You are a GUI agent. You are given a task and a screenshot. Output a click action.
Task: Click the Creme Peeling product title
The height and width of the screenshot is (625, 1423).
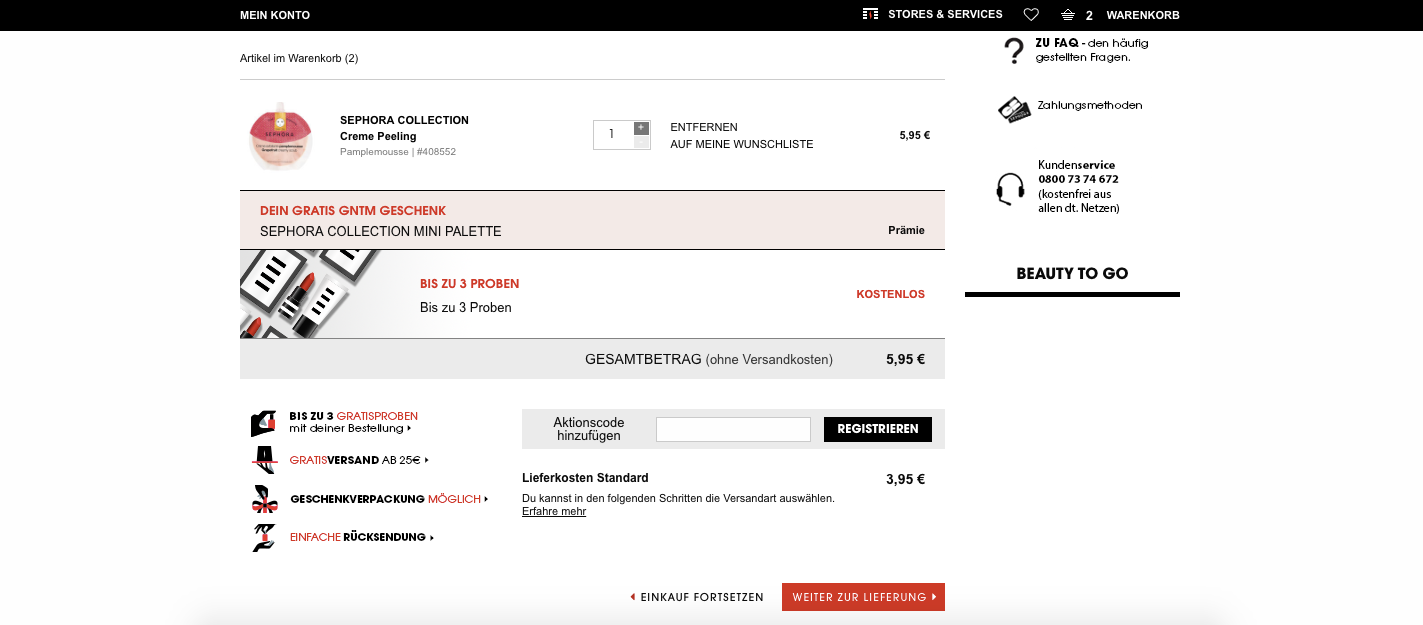click(378, 136)
